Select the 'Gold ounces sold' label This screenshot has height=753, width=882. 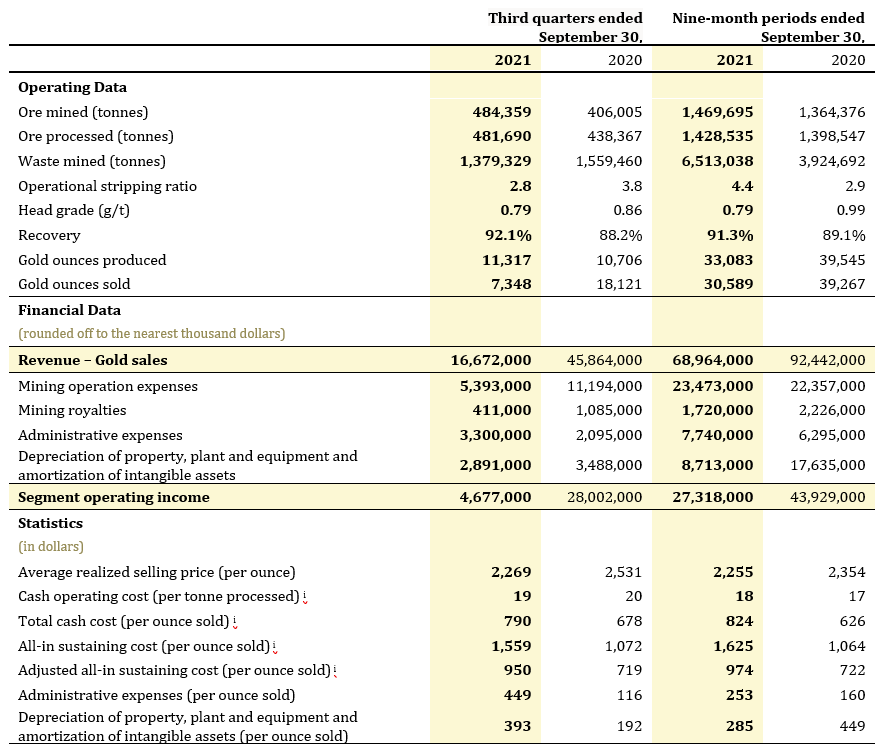[74, 284]
